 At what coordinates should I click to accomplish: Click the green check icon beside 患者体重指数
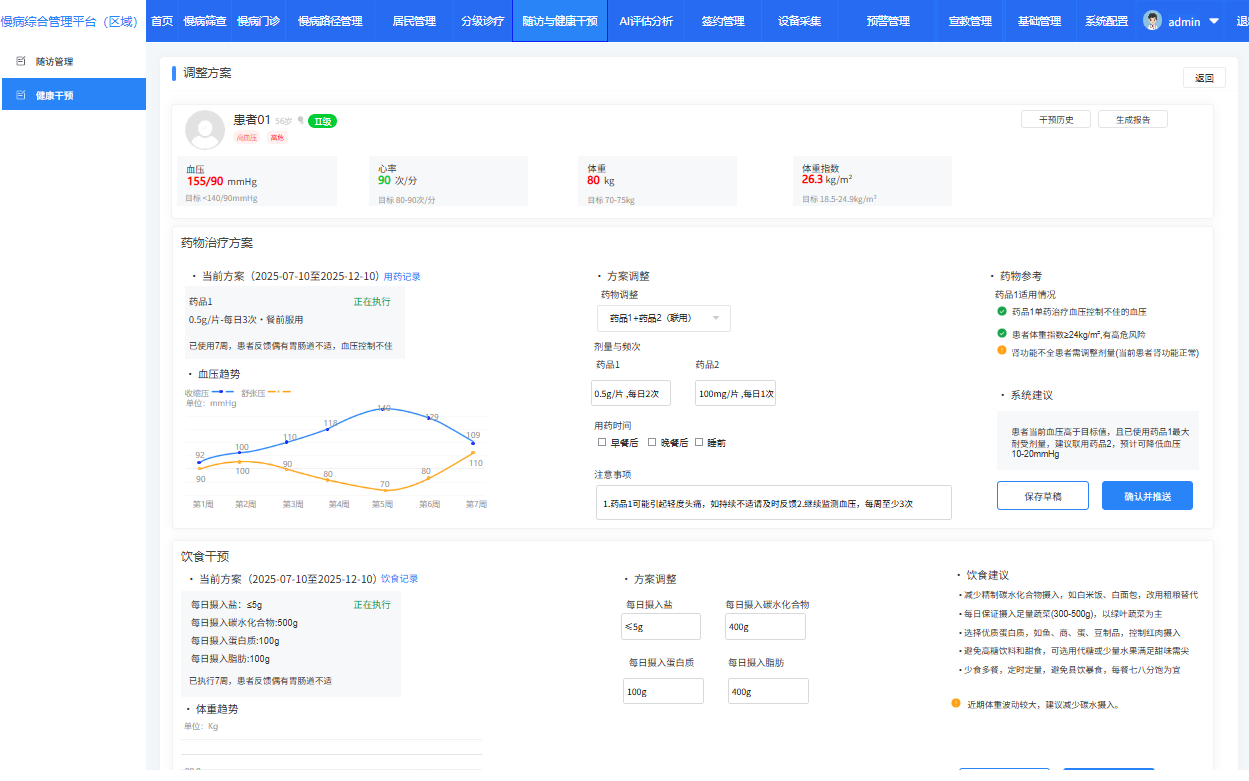(x=1002, y=333)
